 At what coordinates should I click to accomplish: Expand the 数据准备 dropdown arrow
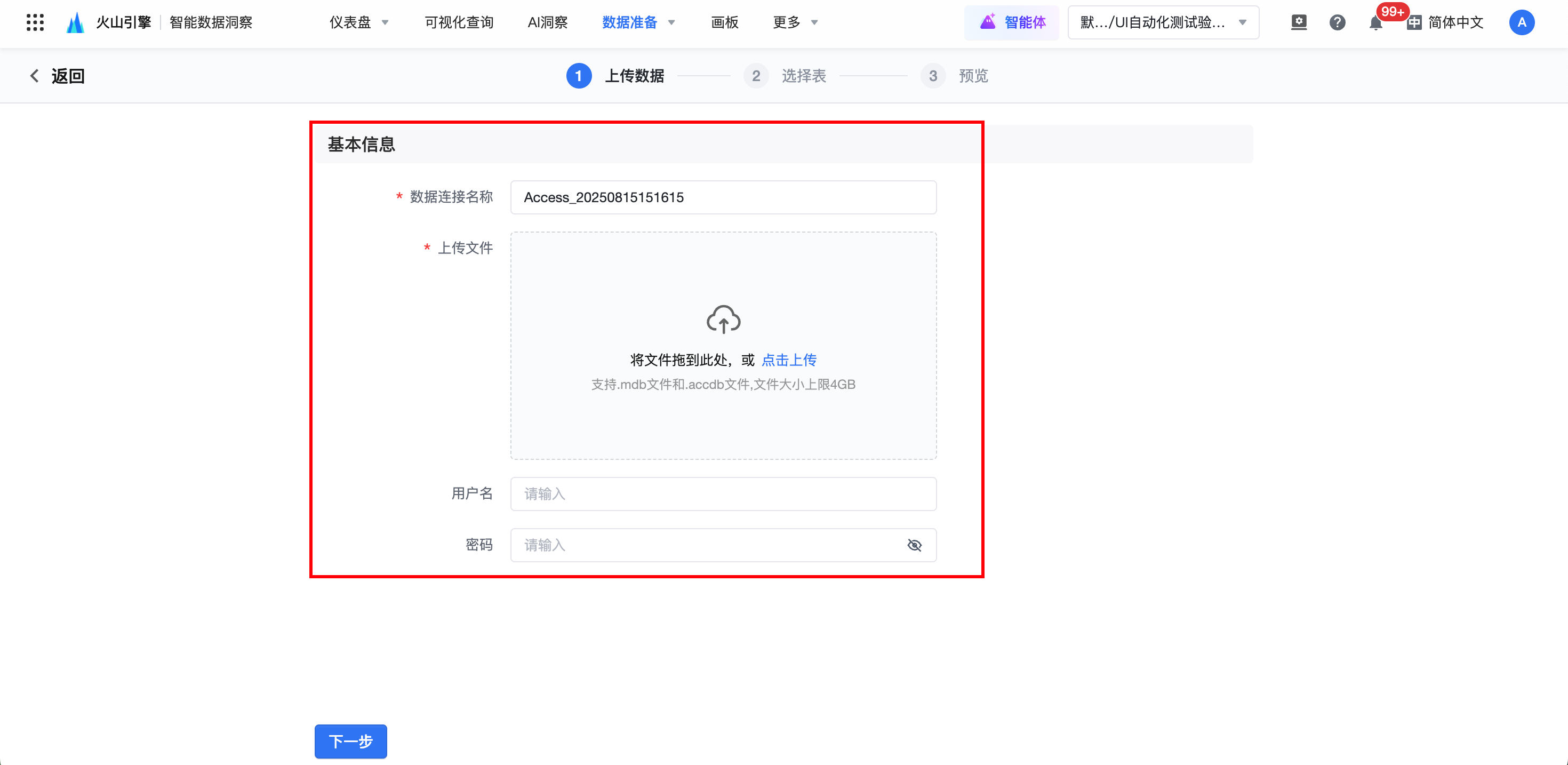click(671, 22)
